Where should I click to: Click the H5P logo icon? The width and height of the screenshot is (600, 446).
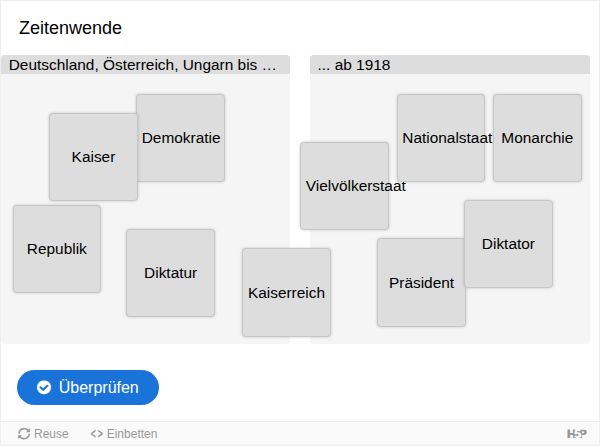pyautogui.click(x=577, y=434)
